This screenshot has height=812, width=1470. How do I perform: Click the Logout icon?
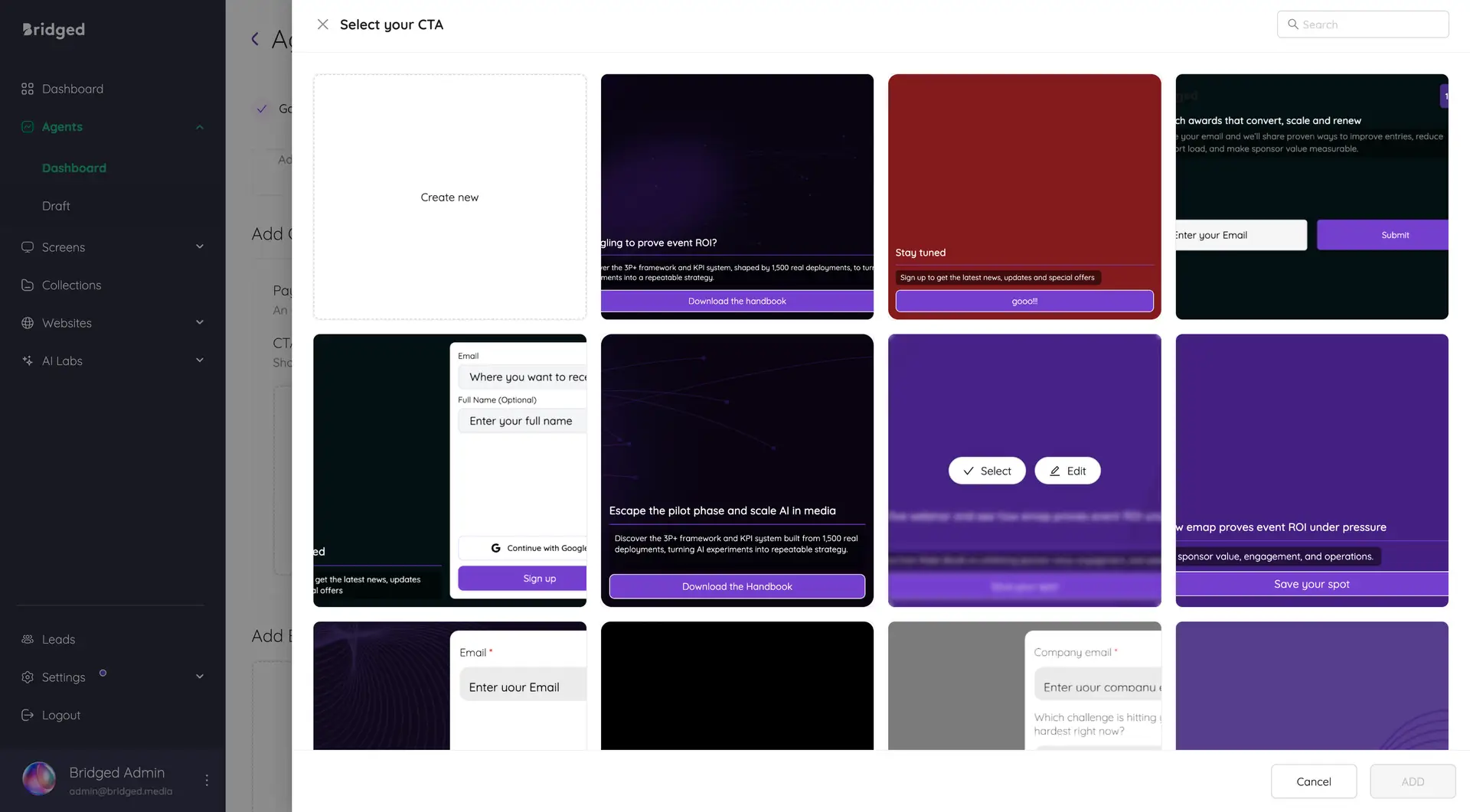[x=28, y=715]
